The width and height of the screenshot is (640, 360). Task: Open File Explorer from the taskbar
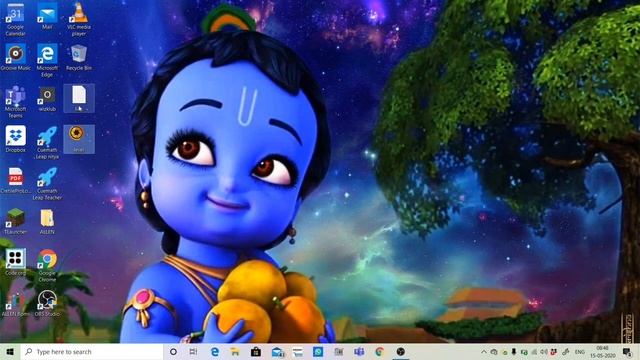point(235,352)
